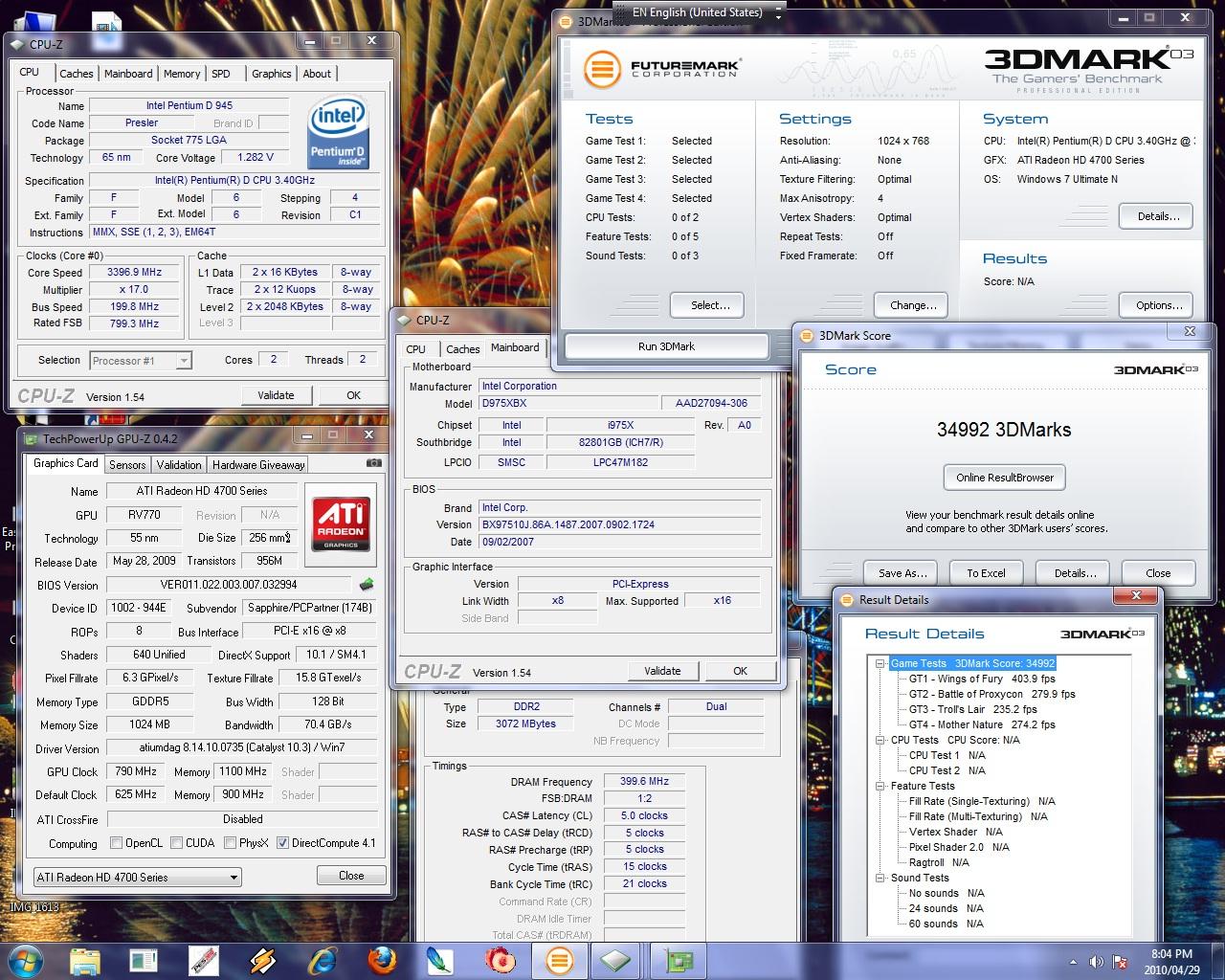Image resolution: width=1225 pixels, height=980 pixels.
Task: Click the BIOS Version field in GPU-Z
Action: (x=230, y=585)
